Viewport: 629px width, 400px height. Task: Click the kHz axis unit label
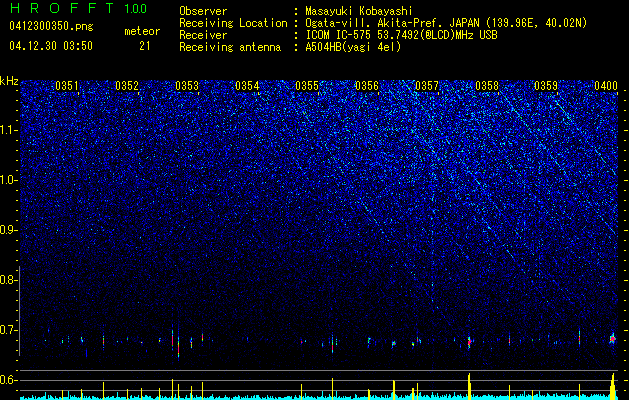(x=9, y=81)
